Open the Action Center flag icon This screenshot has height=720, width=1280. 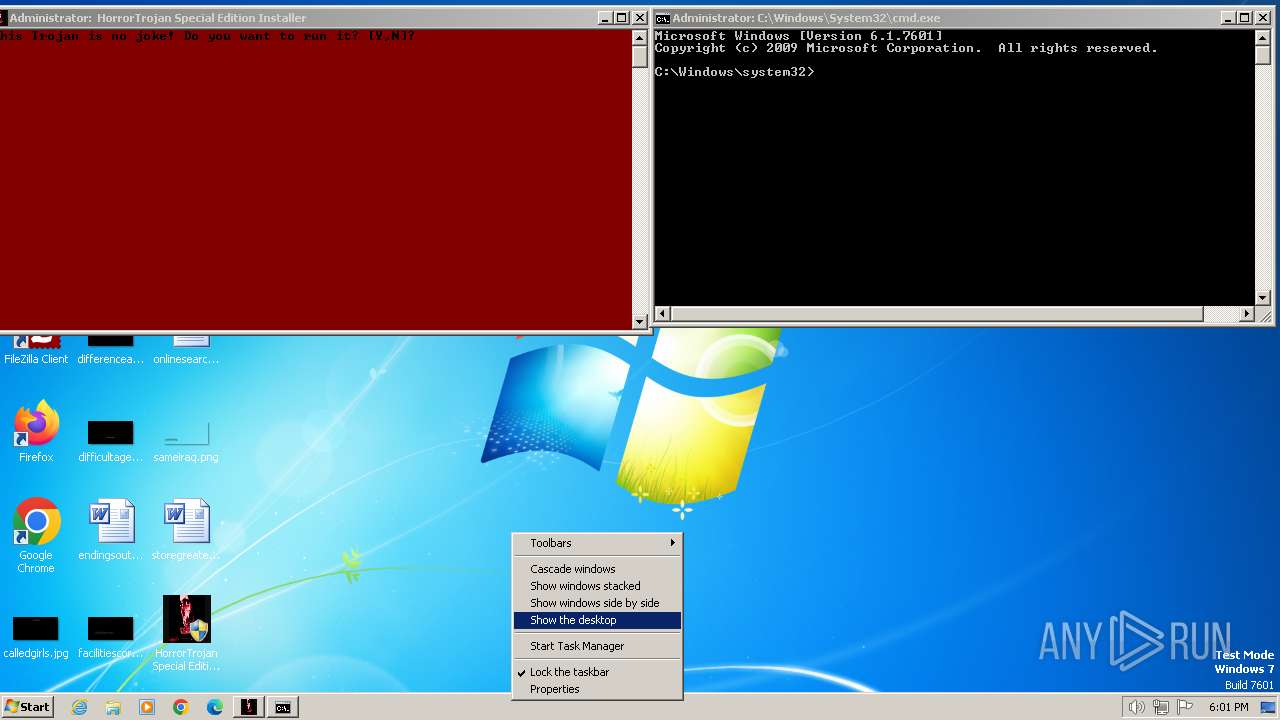[1185, 707]
